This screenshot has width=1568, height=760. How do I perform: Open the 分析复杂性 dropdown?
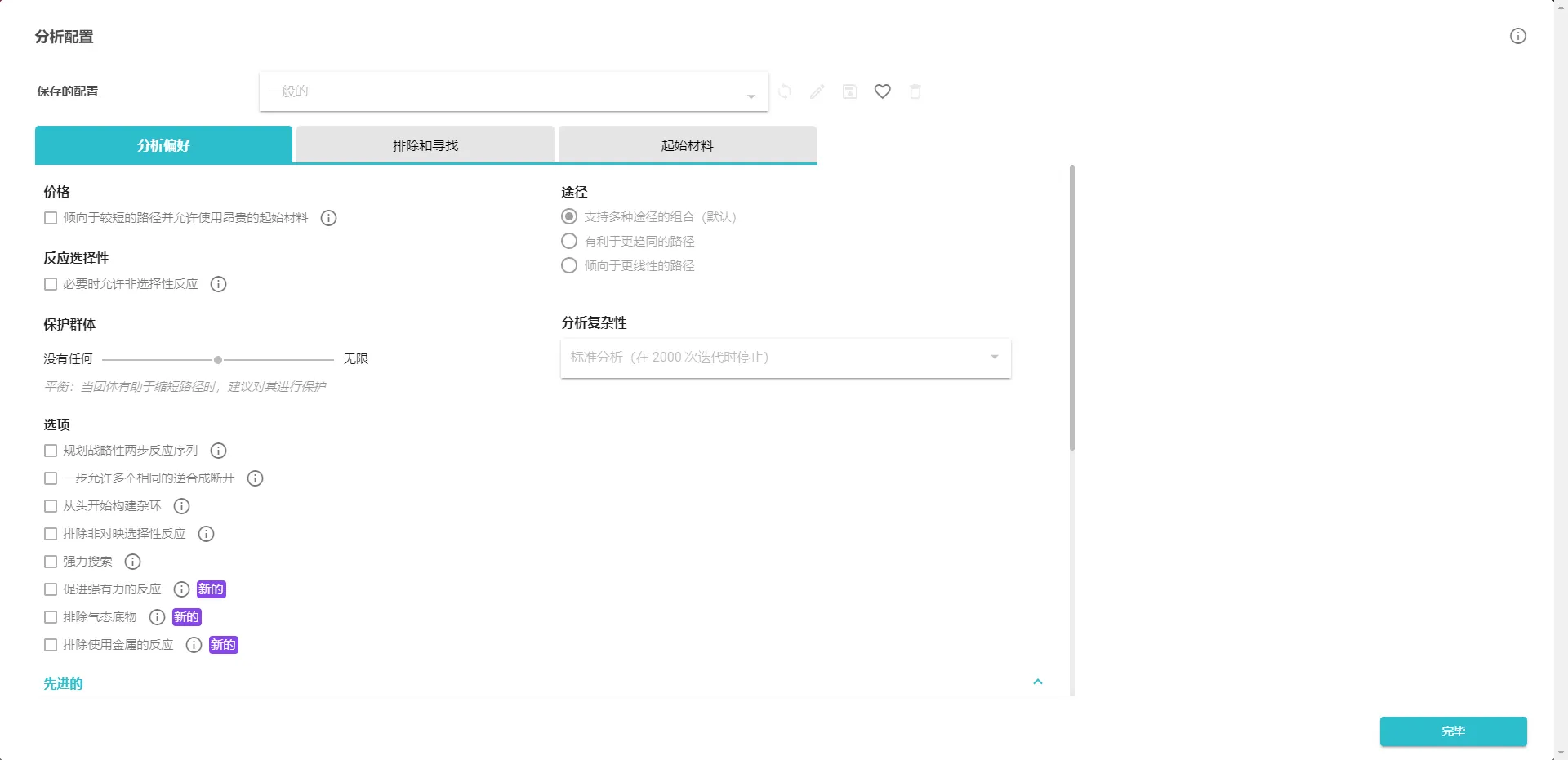coord(785,358)
